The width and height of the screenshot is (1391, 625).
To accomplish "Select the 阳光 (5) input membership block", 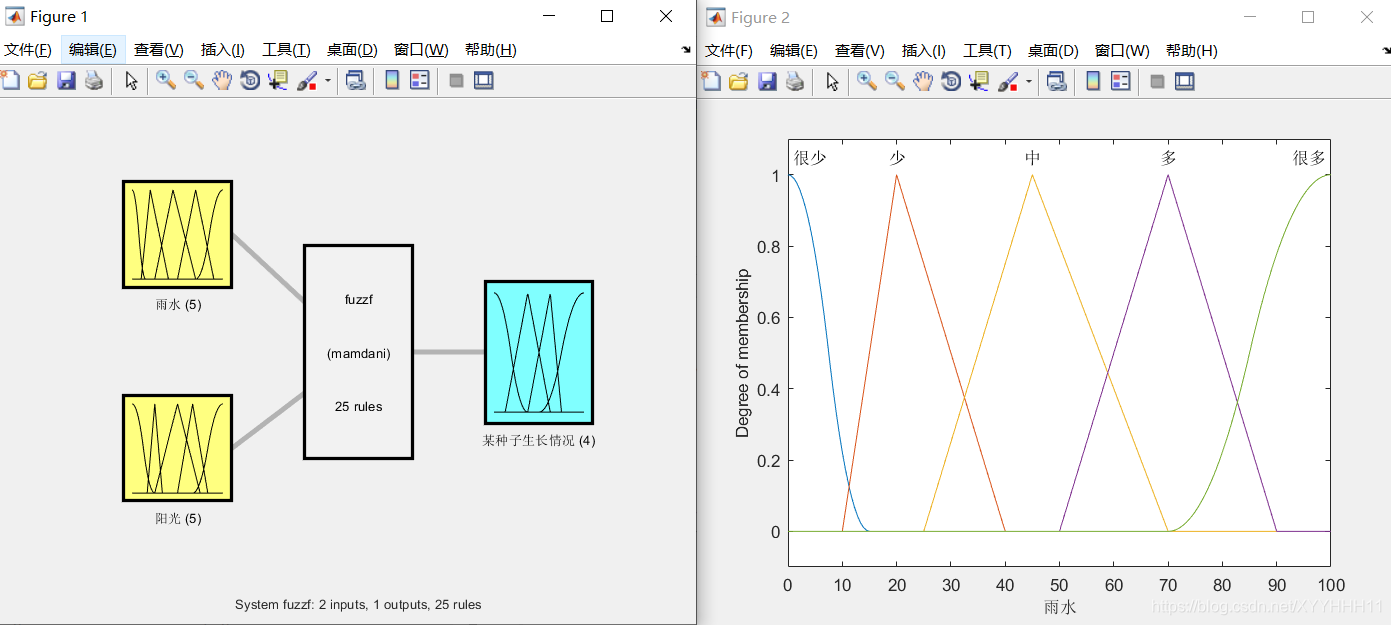I will tap(177, 448).
